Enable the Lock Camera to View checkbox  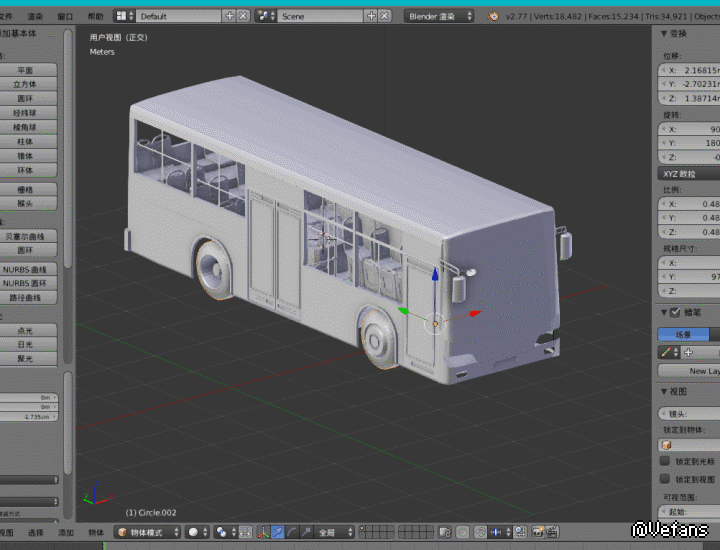(665, 479)
